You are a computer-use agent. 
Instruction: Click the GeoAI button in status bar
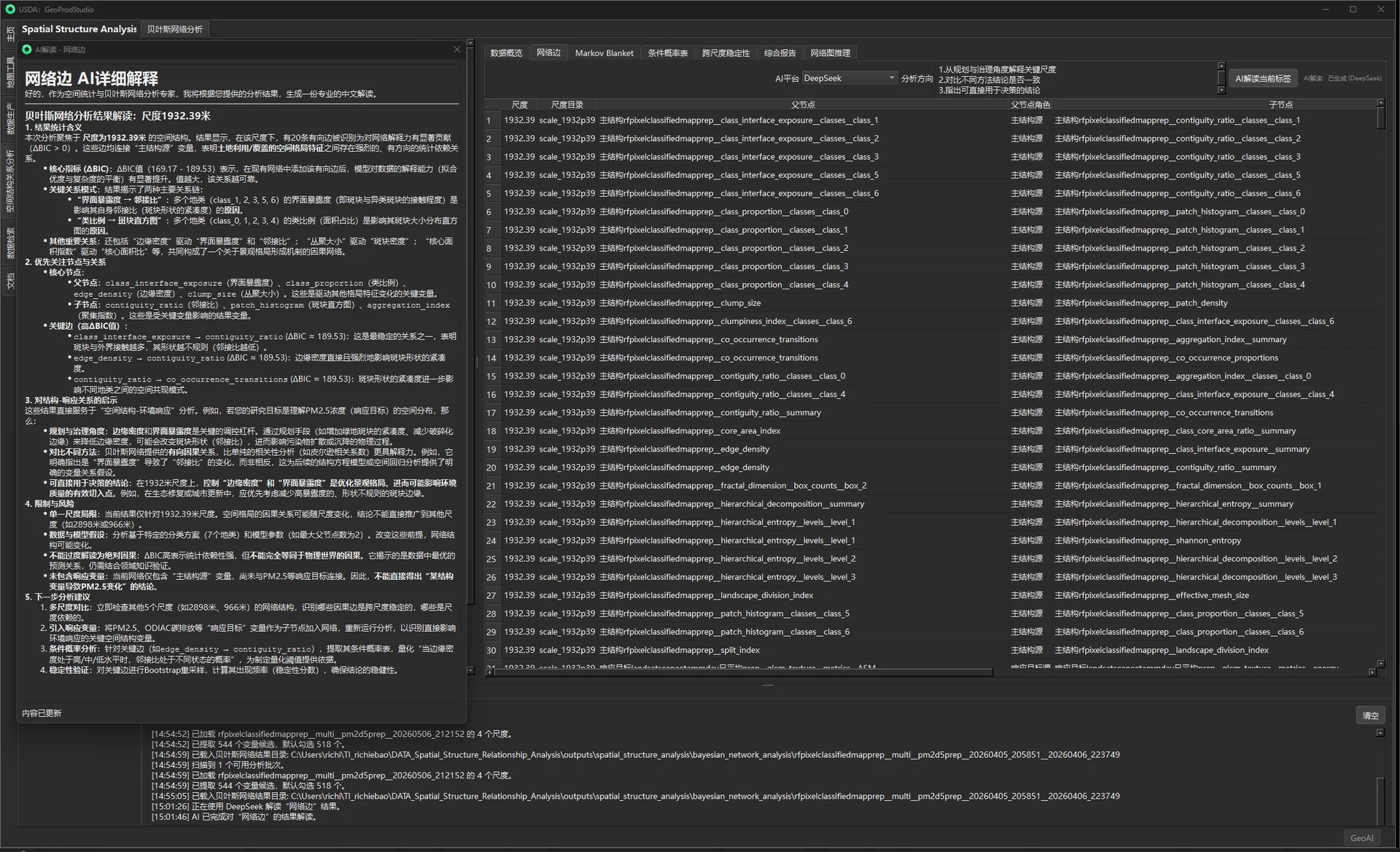[1361, 838]
